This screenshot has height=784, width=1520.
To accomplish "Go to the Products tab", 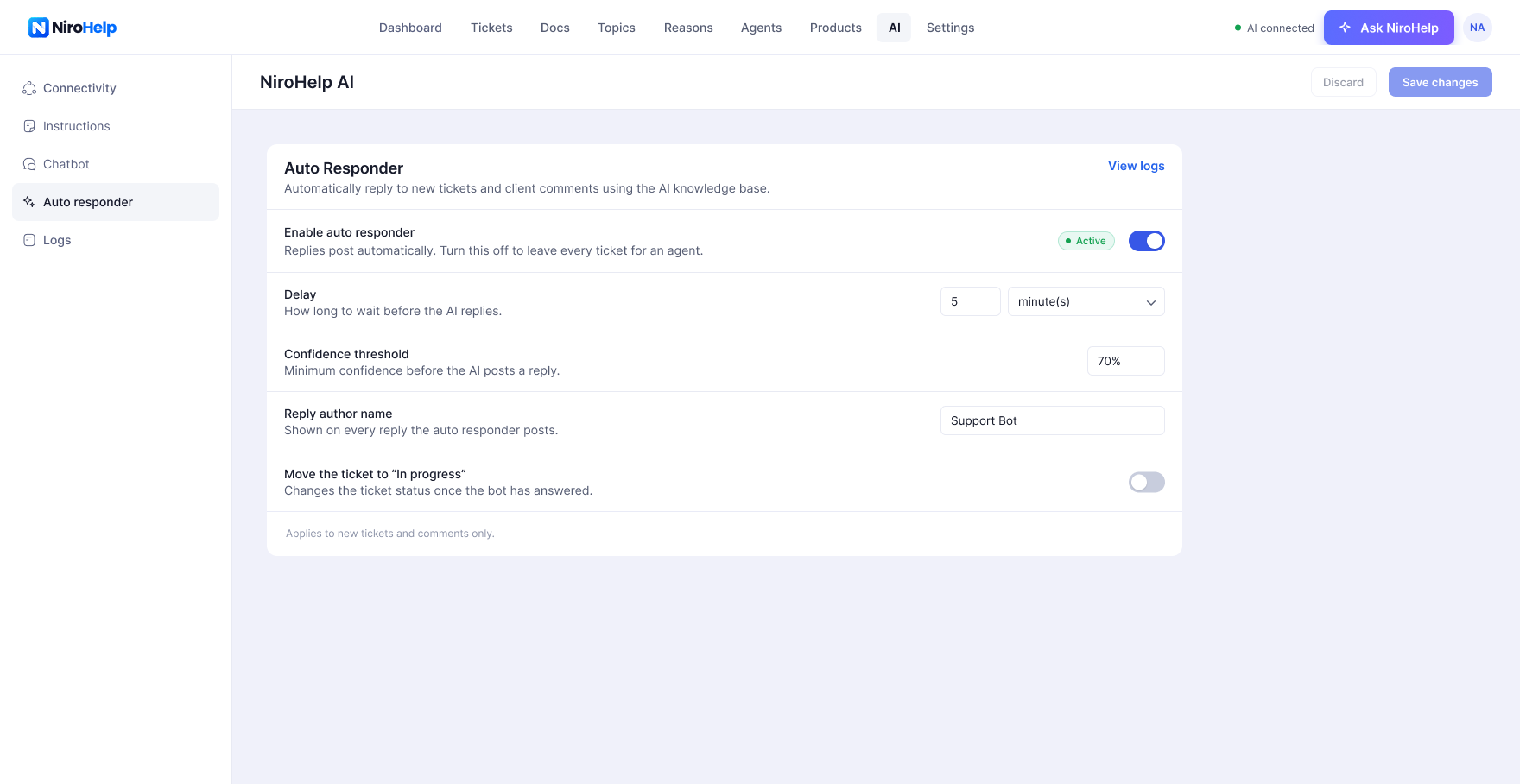I will click(836, 28).
